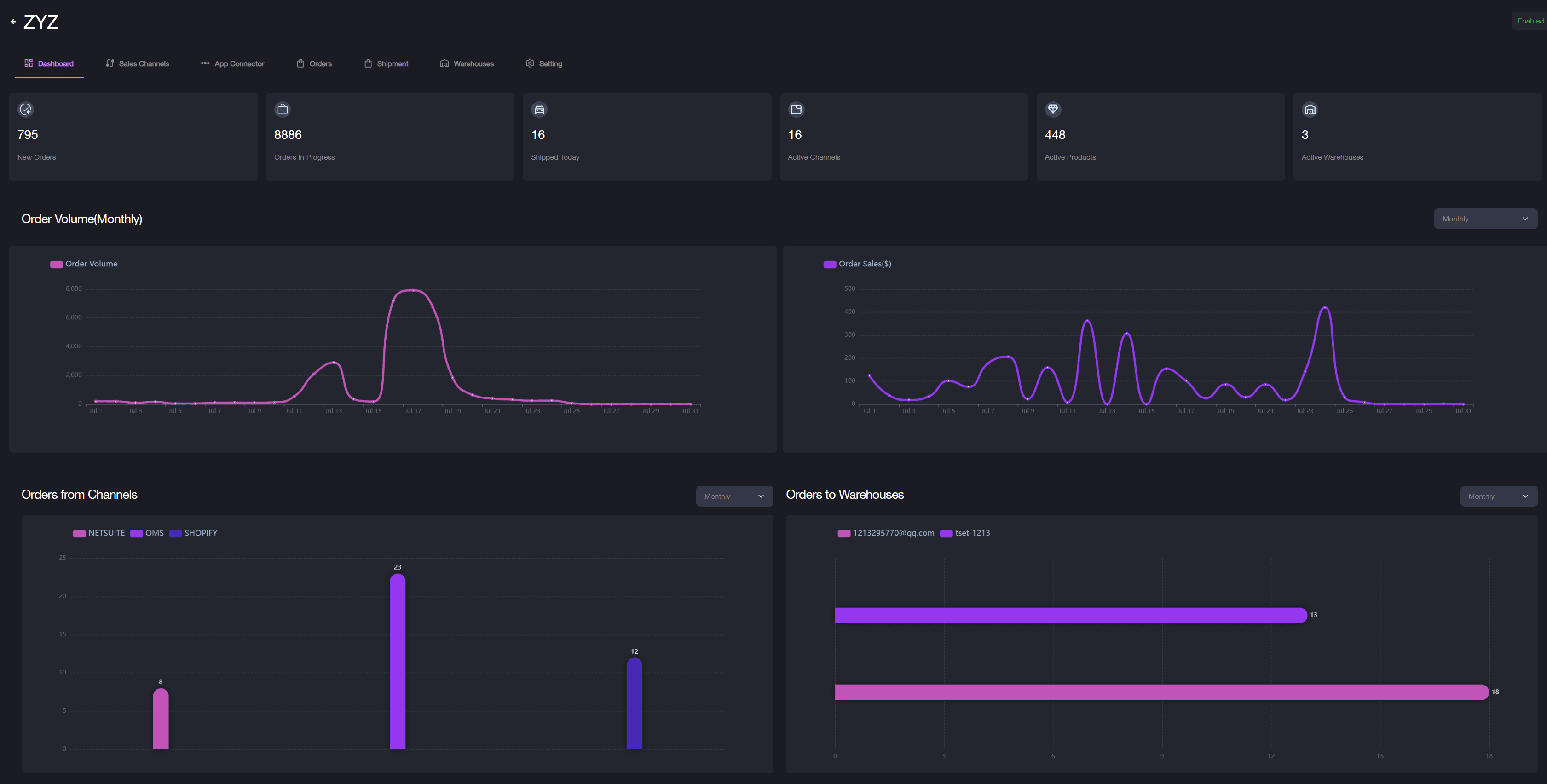Image resolution: width=1547 pixels, height=784 pixels.
Task: Click the Settings gear icon
Action: pyautogui.click(x=530, y=63)
